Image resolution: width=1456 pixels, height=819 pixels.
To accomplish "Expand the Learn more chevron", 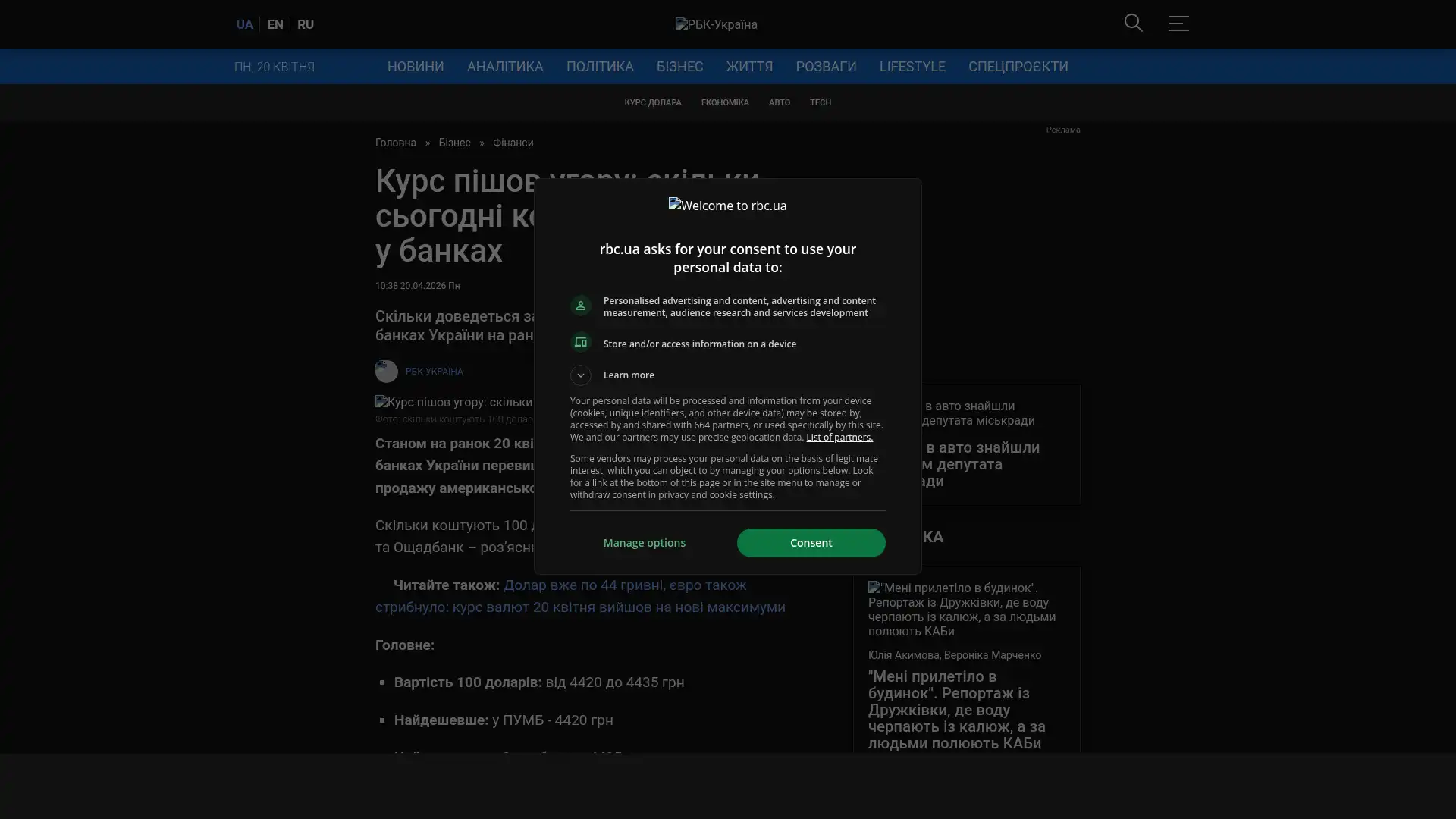I will coord(581,375).
